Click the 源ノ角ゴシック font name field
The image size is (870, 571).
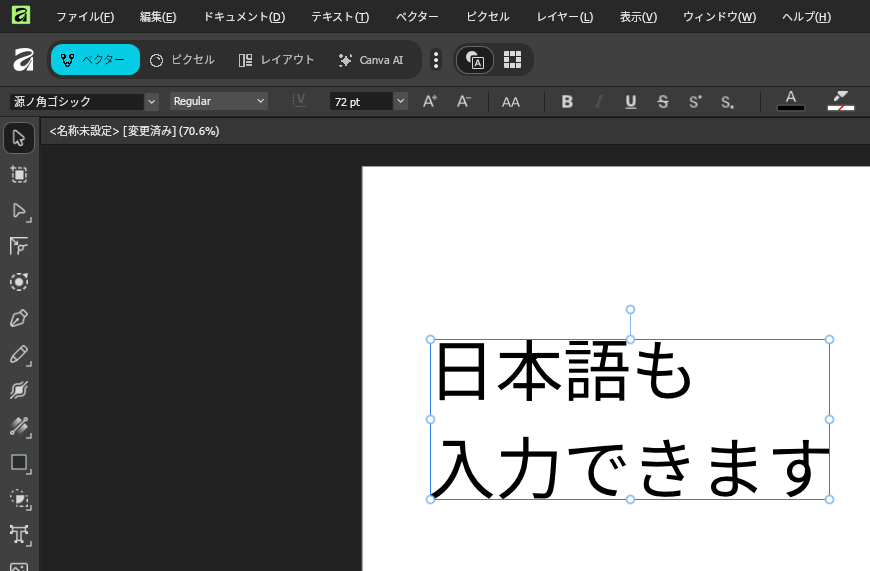click(77, 102)
